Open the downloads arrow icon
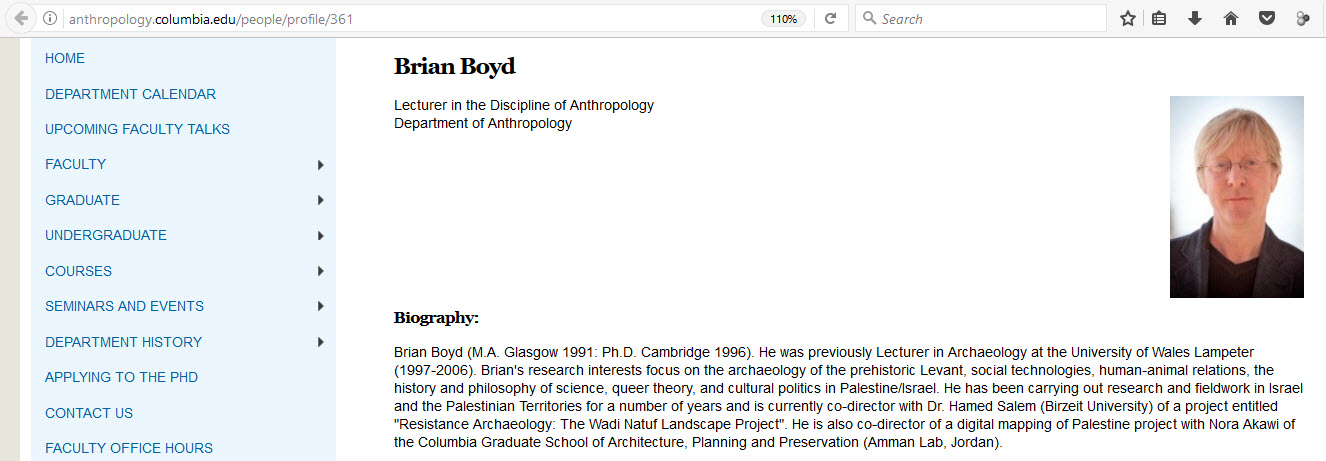Viewport: 1326px width, 461px height. [1194, 18]
